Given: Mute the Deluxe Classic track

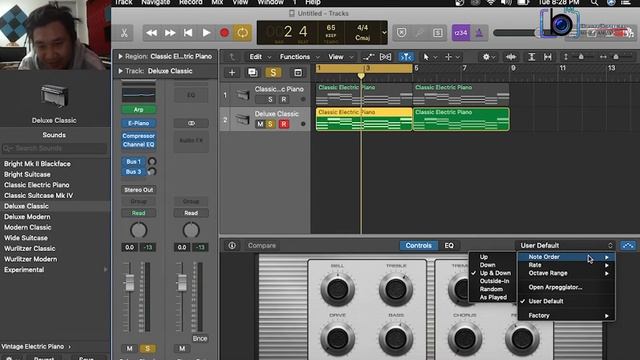Looking at the screenshot, I should pyautogui.click(x=260, y=124).
